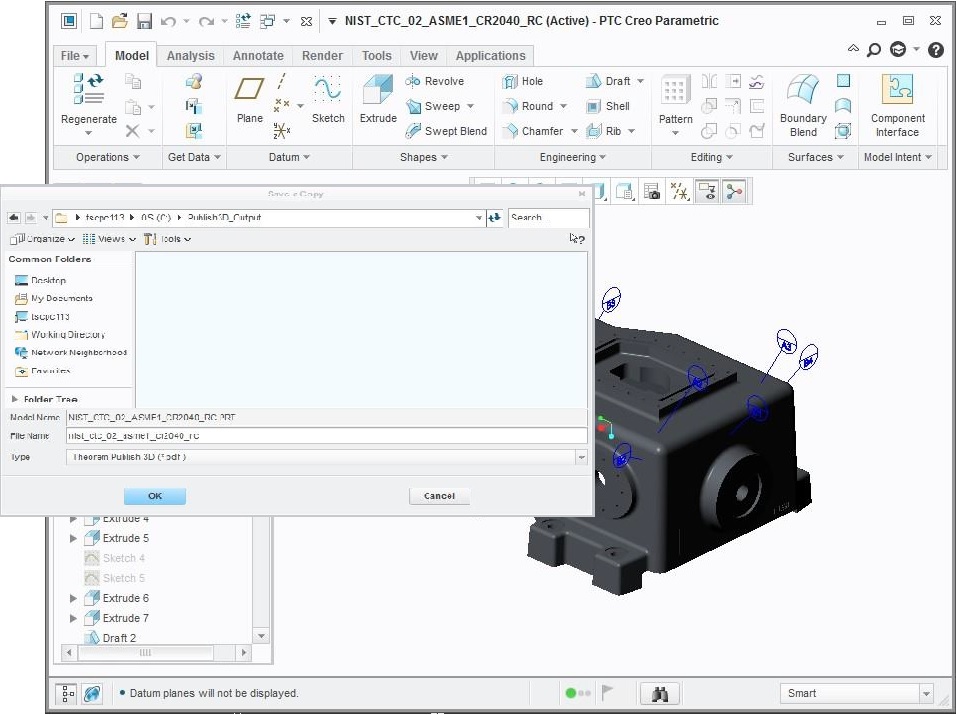This screenshot has height=715, width=956.
Task: Click the search magnifier icon near help
Action: pos(874,50)
